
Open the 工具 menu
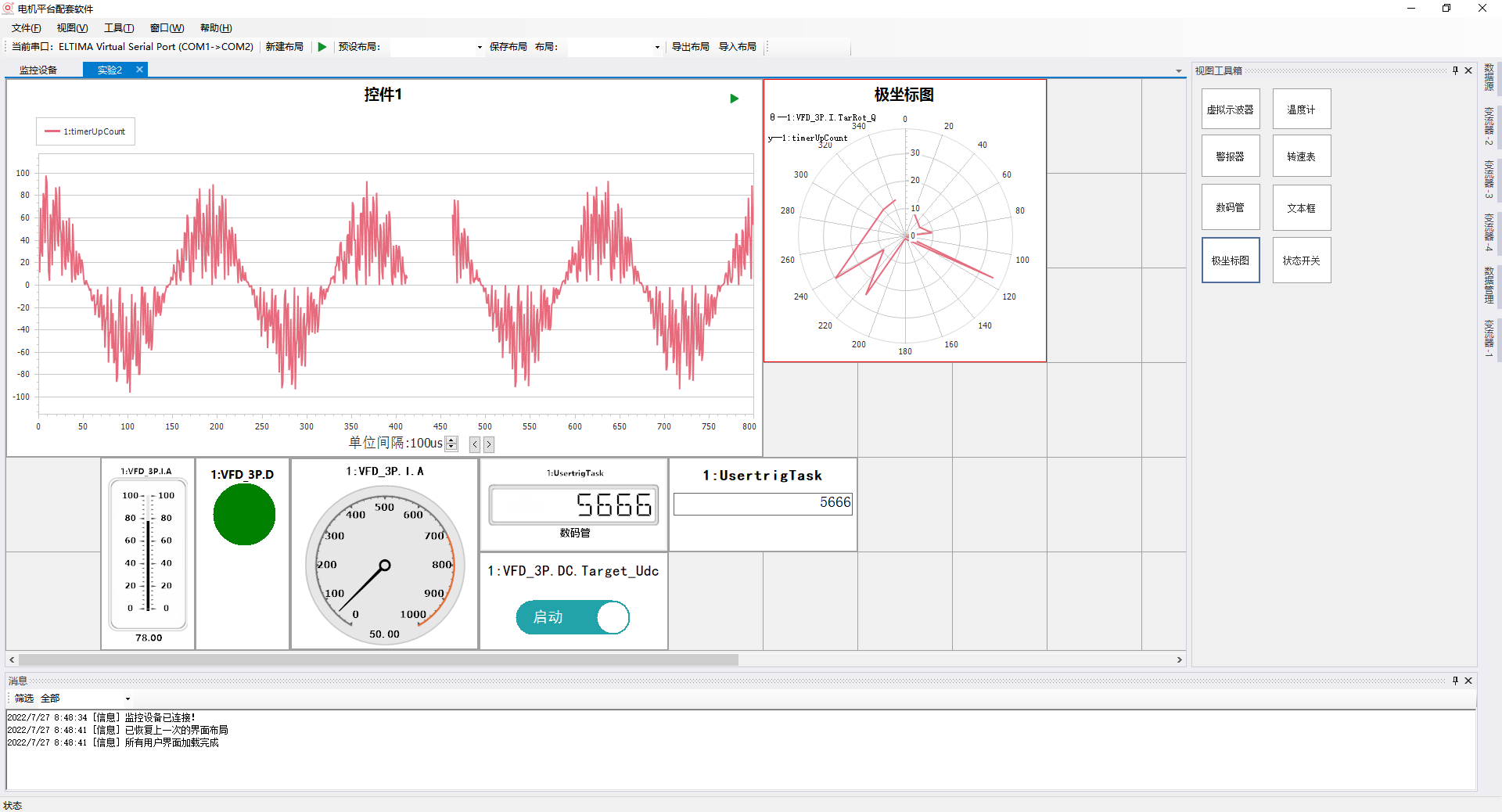119,28
